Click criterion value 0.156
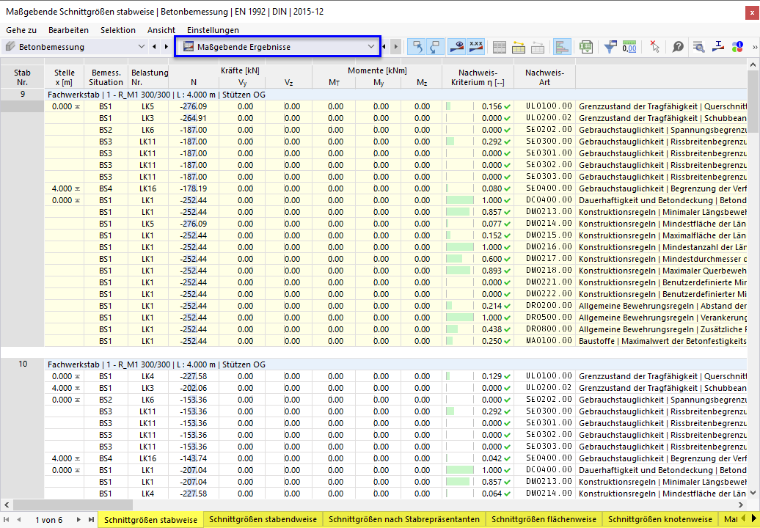Screen dimensions: 760x528 491,106
